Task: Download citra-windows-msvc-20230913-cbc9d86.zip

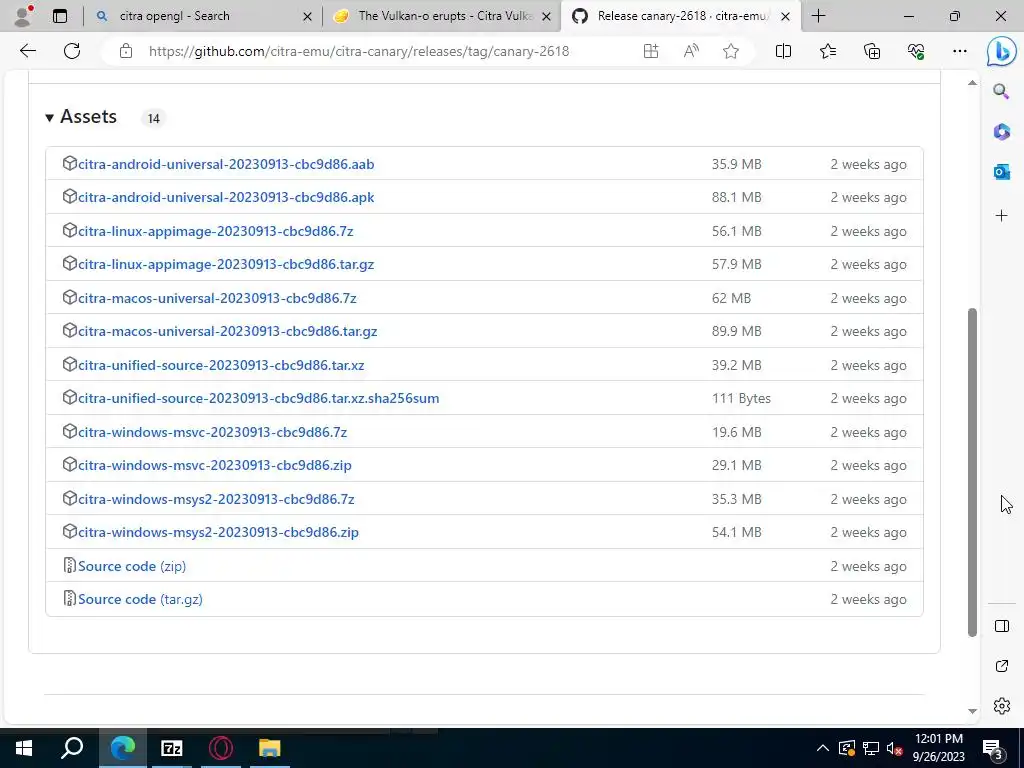Action: (x=215, y=466)
